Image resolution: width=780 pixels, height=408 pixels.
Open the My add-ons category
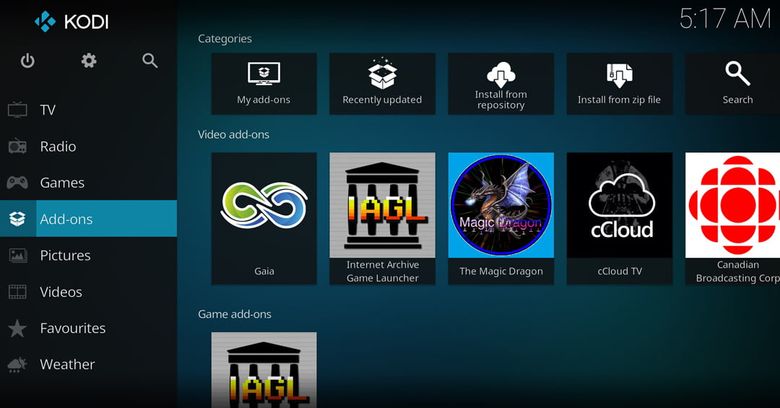pyautogui.click(x=264, y=84)
